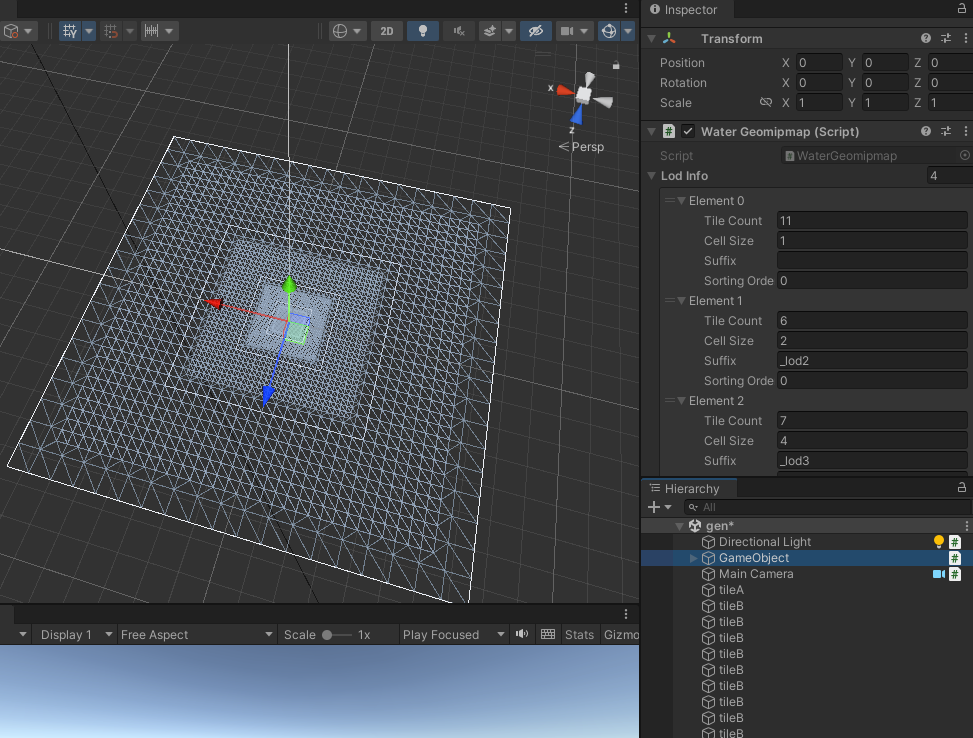Image resolution: width=973 pixels, height=738 pixels.
Task: Click Element 0 Tile Count field
Action: [x=871, y=221]
